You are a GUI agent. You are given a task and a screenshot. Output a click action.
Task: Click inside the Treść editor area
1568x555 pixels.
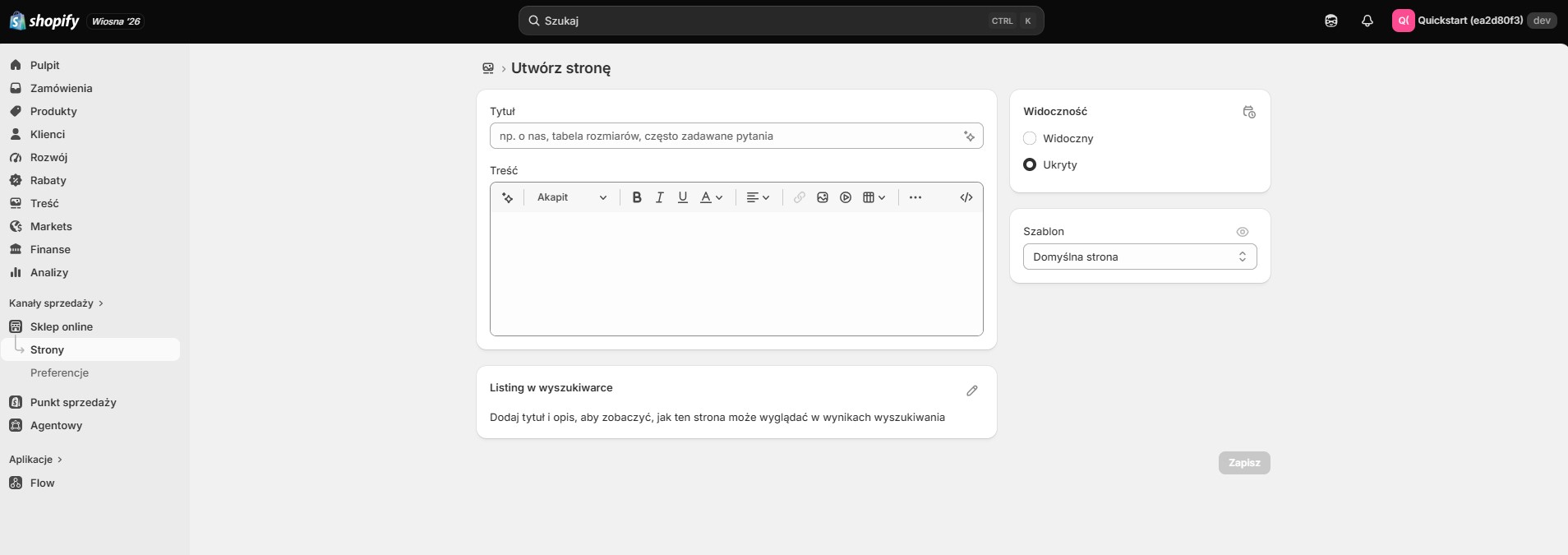tap(736, 273)
